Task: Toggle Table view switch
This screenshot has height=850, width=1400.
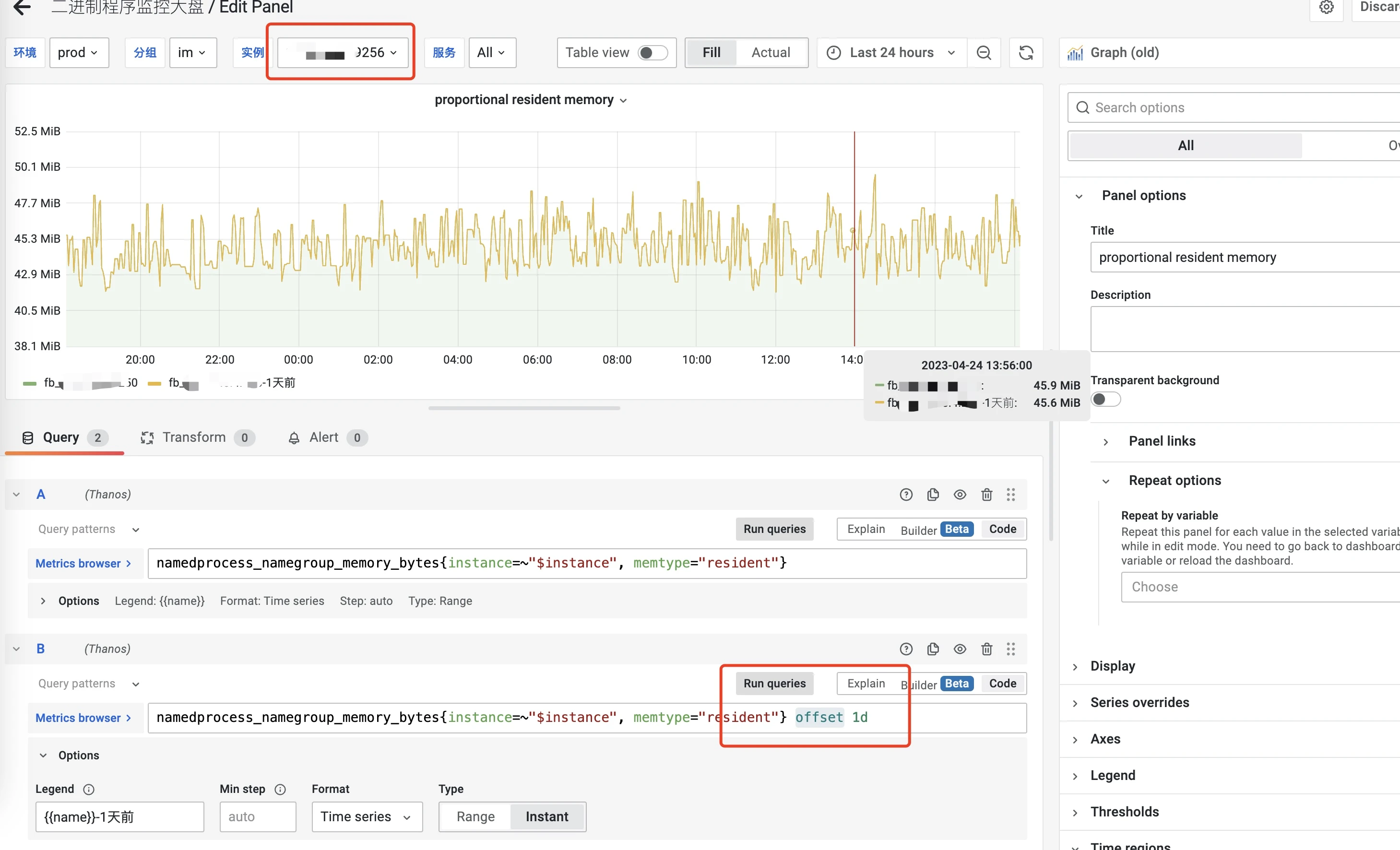Action: click(653, 53)
